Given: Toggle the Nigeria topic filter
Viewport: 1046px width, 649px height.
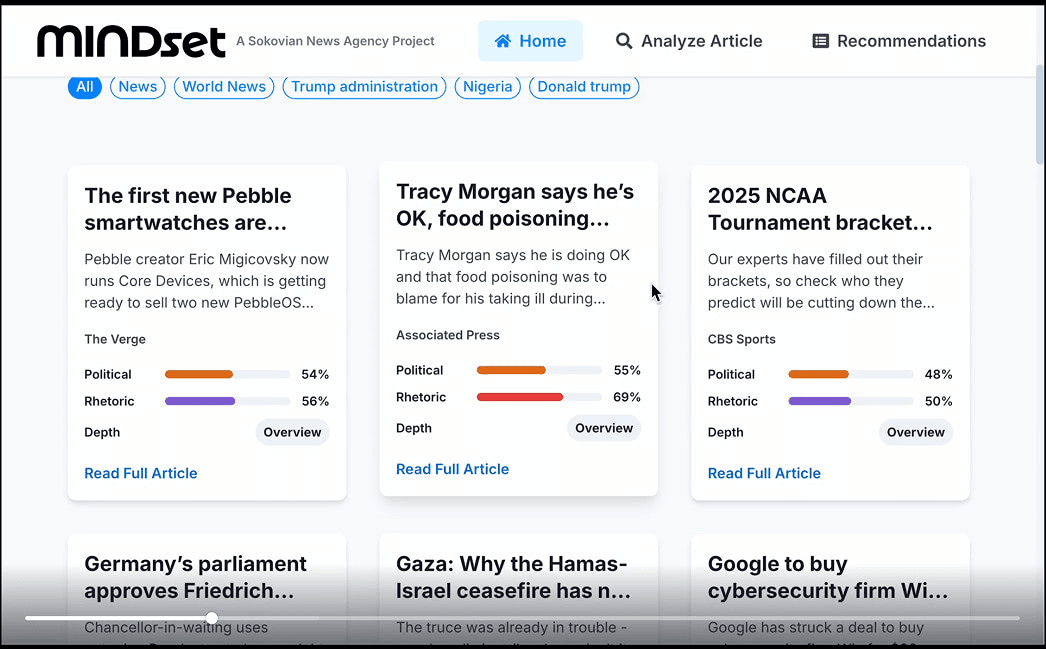Looking at the screenshot, I should pos(487,87).
